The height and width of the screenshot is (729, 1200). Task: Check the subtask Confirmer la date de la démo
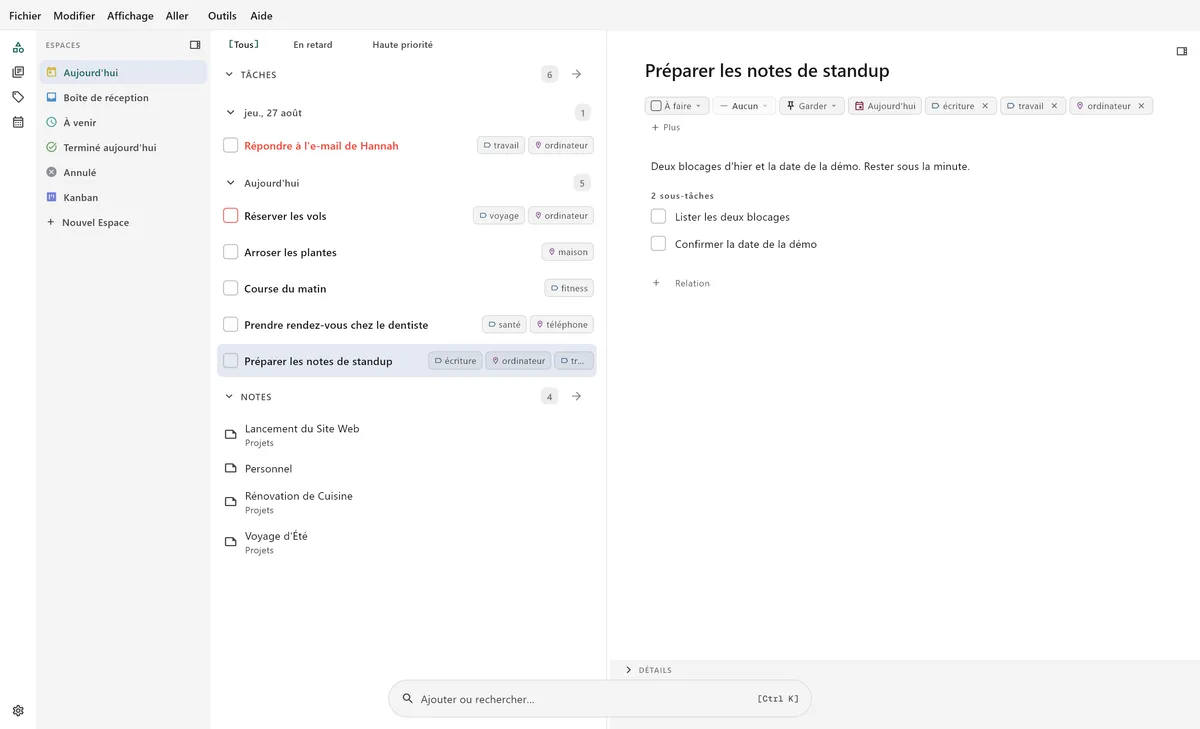658,243
